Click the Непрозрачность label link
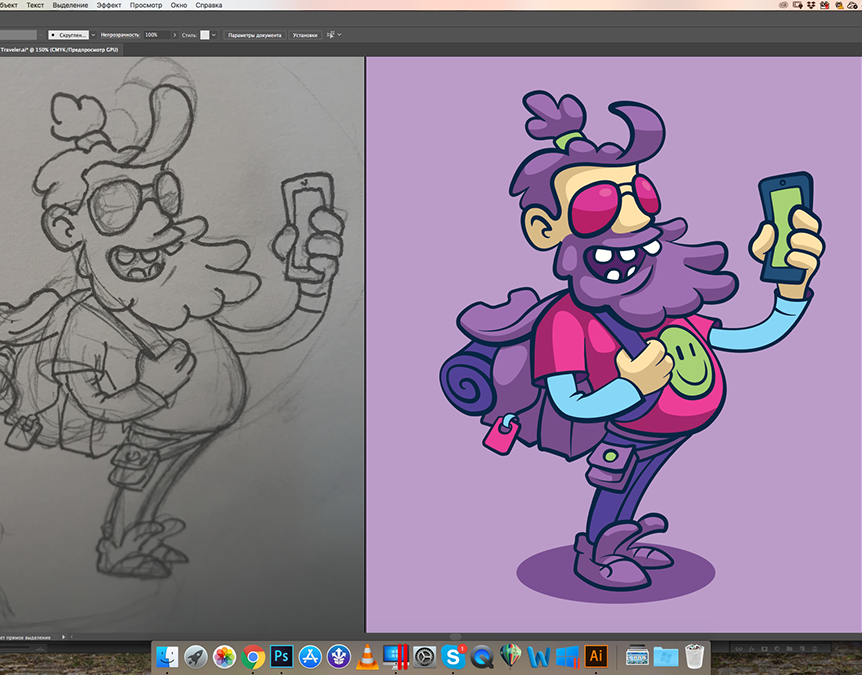 click(x=119, y=35)
